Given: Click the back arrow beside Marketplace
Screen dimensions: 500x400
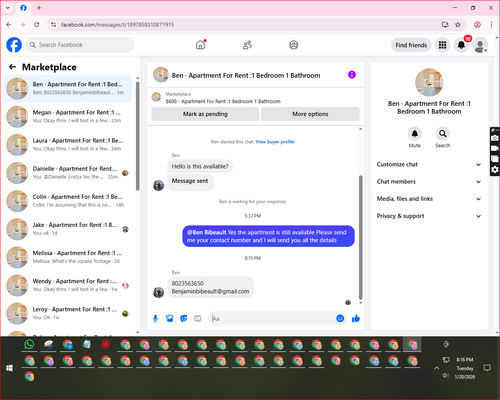Looking at the screenshot, I should tap(12, 67).
